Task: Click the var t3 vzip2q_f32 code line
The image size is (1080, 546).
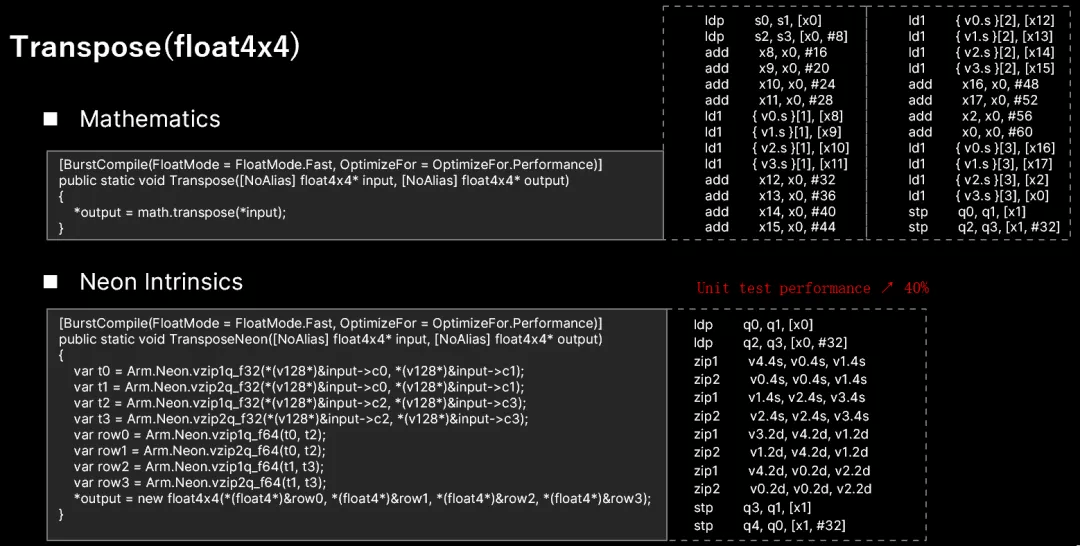Action: coord(300,419)
